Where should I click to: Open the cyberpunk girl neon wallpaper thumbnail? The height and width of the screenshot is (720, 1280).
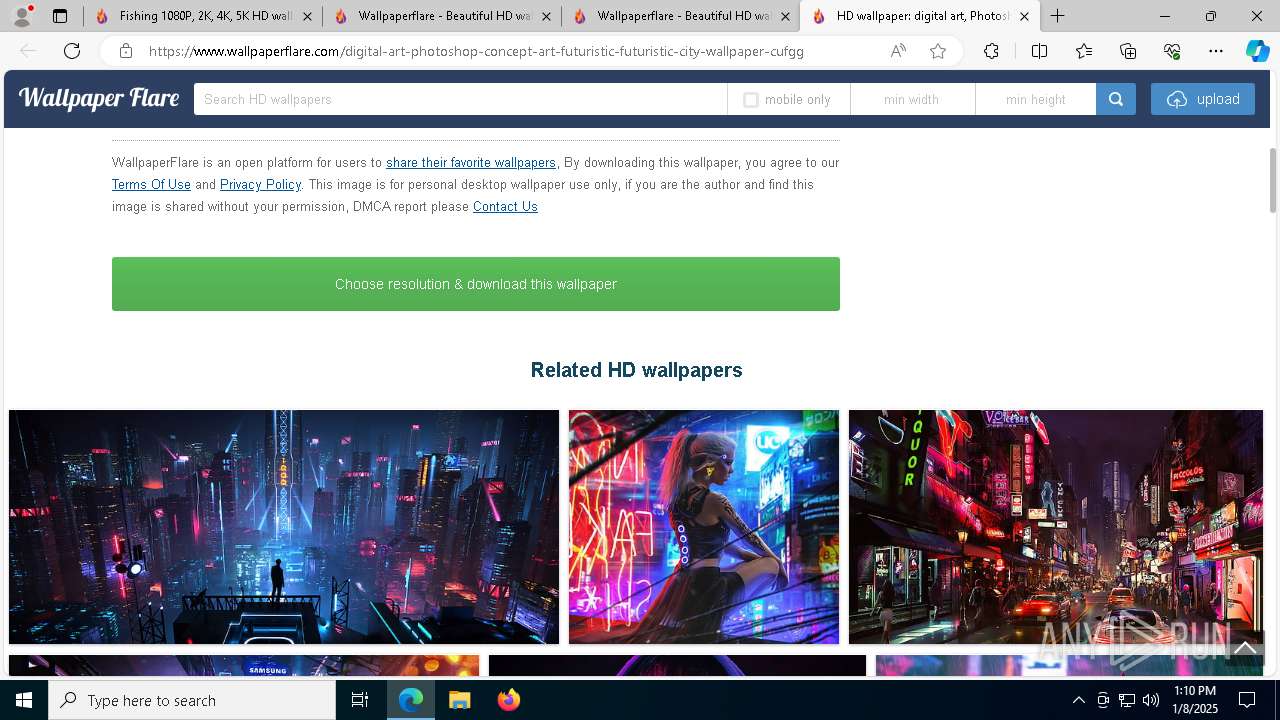pyautogui.click(x=704, y=527)
